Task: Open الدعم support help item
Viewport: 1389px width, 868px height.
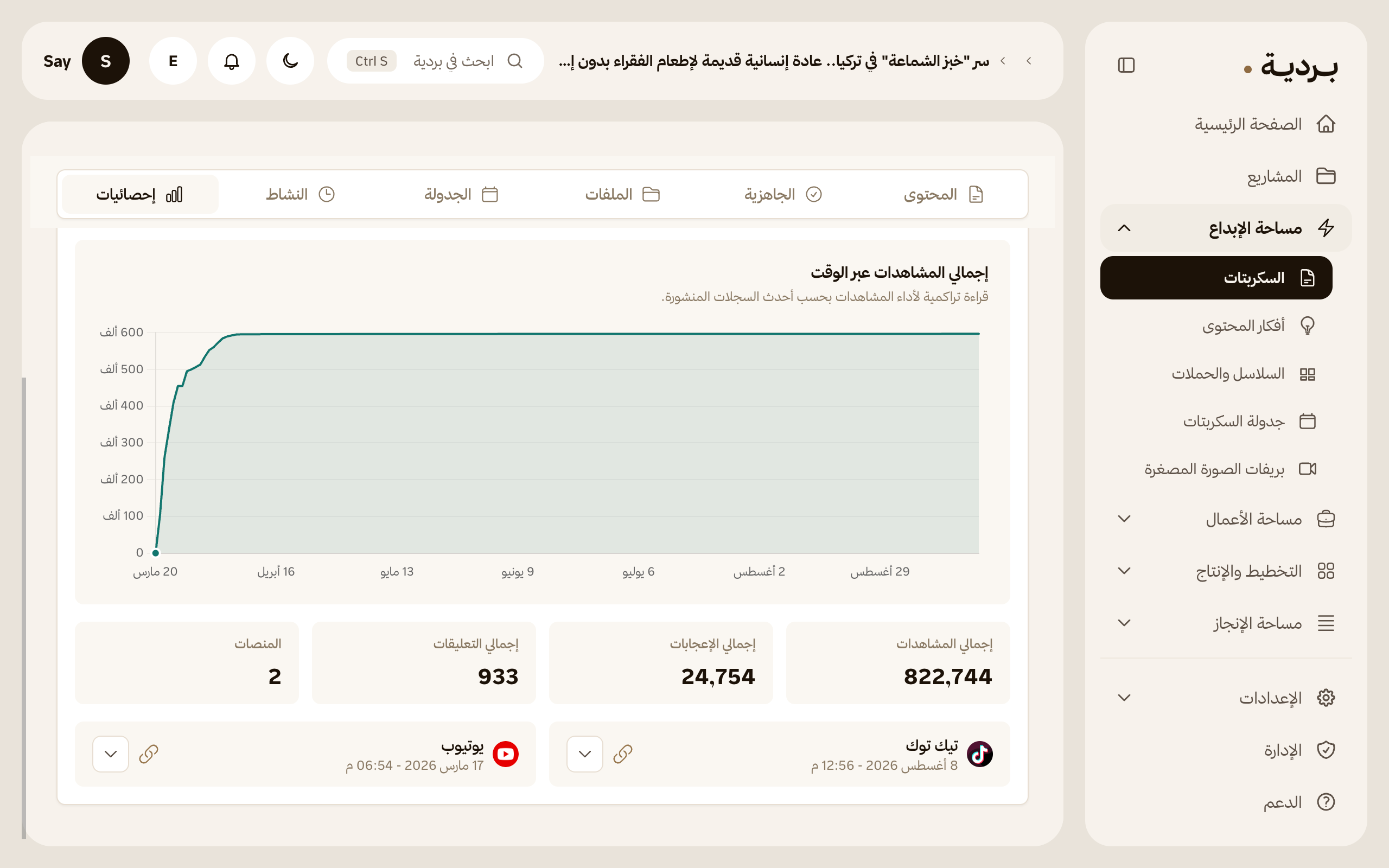Action: point(1226,802)
